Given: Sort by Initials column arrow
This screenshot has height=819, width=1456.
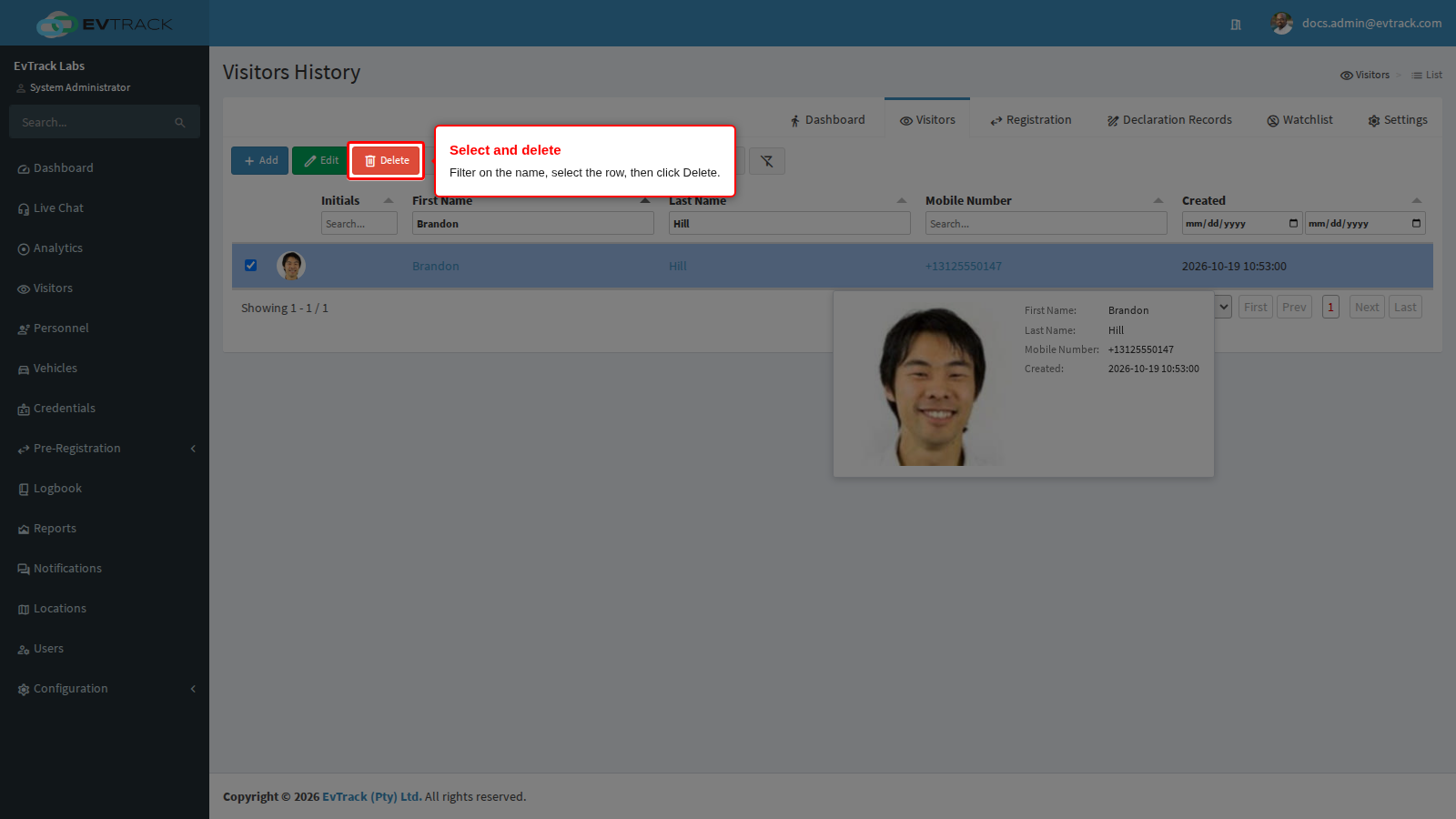Looking at the screenshot, I should [x=389, y=200].
